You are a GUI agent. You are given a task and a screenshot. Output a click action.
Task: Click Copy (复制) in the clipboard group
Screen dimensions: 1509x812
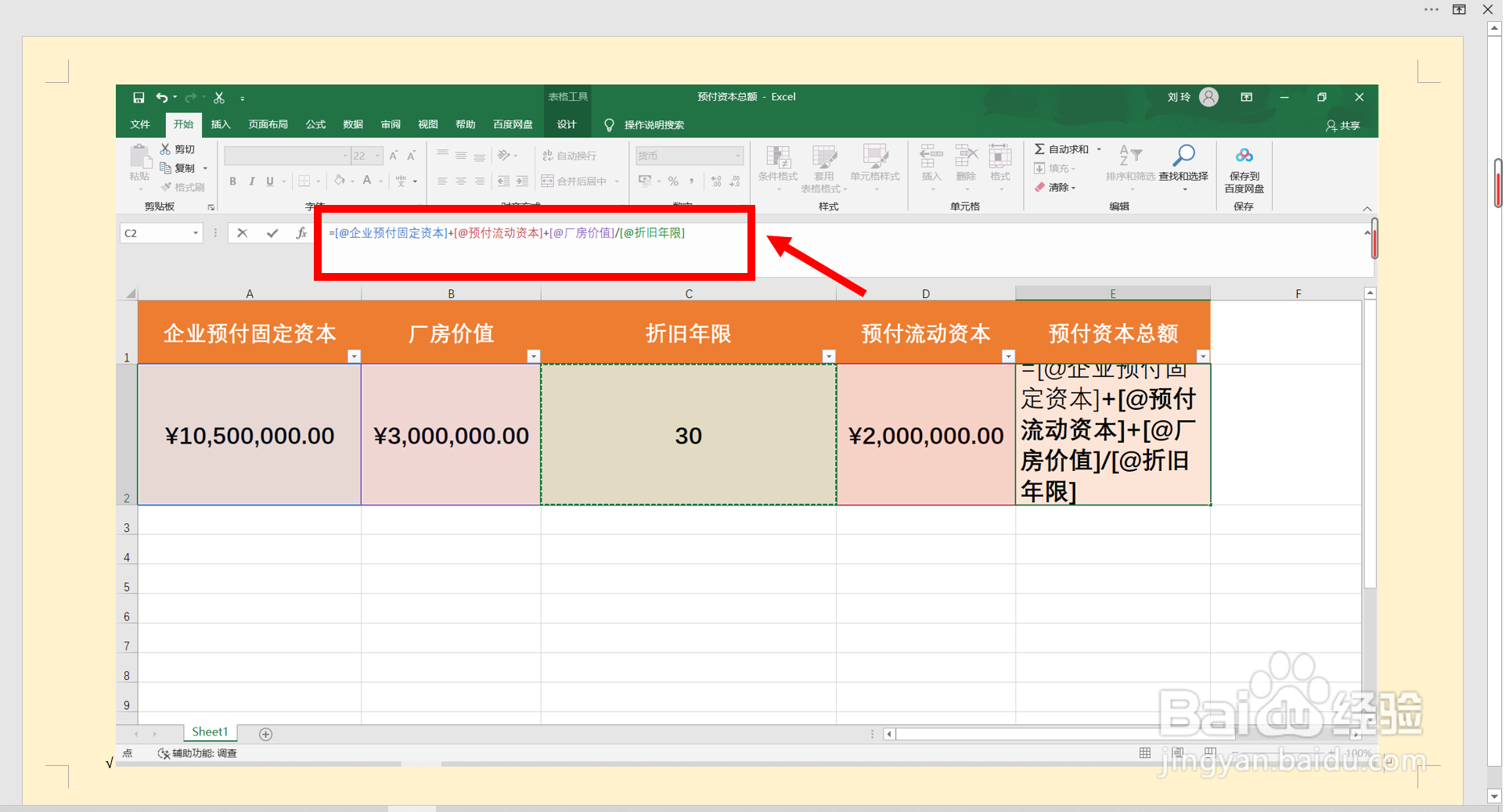point(178,168)
